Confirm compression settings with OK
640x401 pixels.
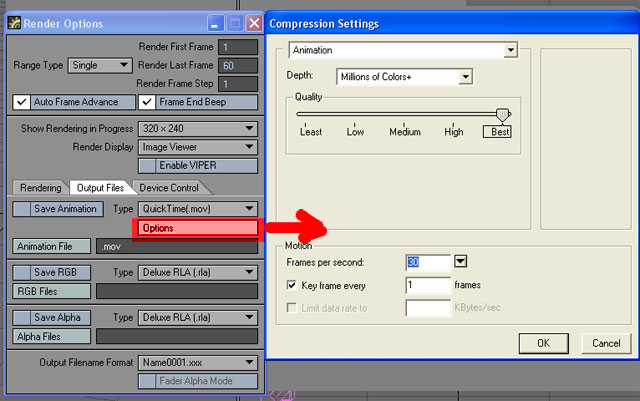pos(543,343)
